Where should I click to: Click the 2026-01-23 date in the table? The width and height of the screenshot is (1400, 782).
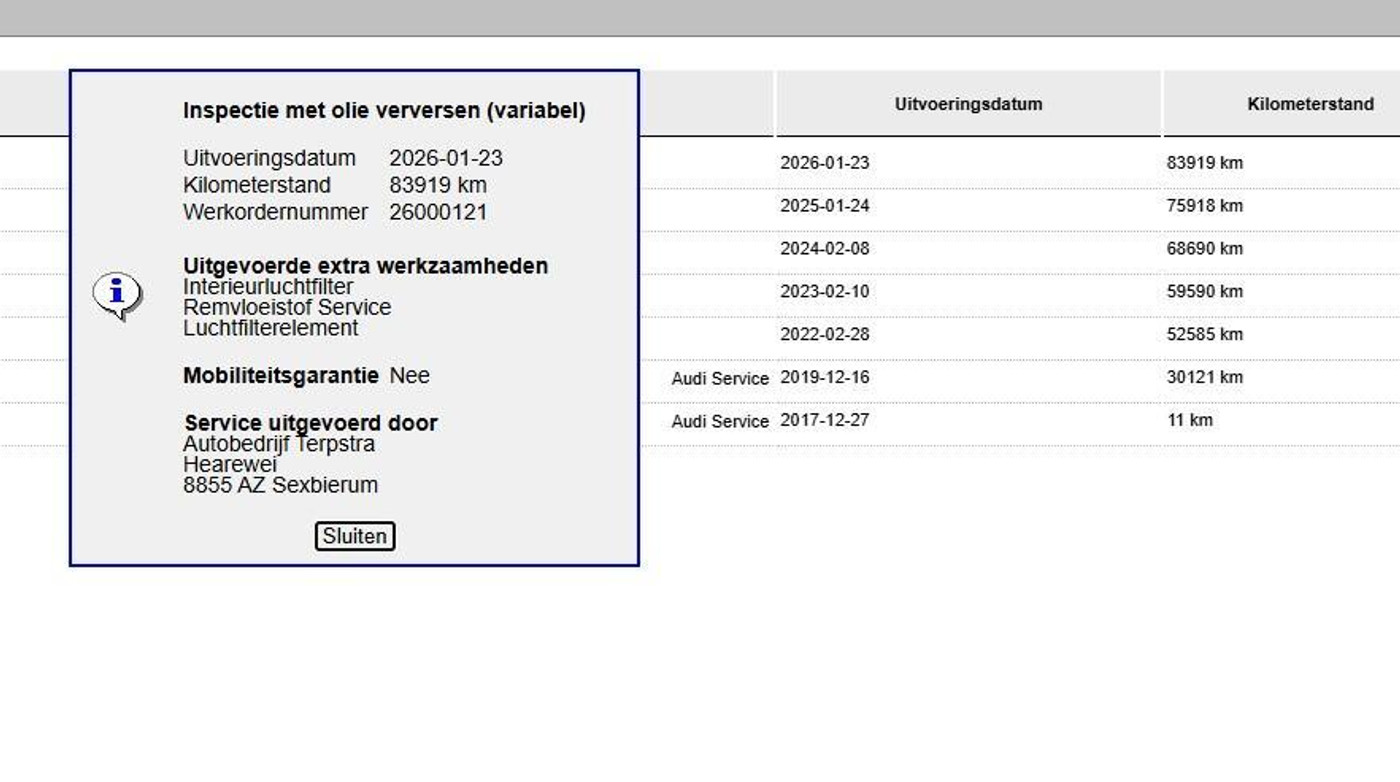(825, 163)
